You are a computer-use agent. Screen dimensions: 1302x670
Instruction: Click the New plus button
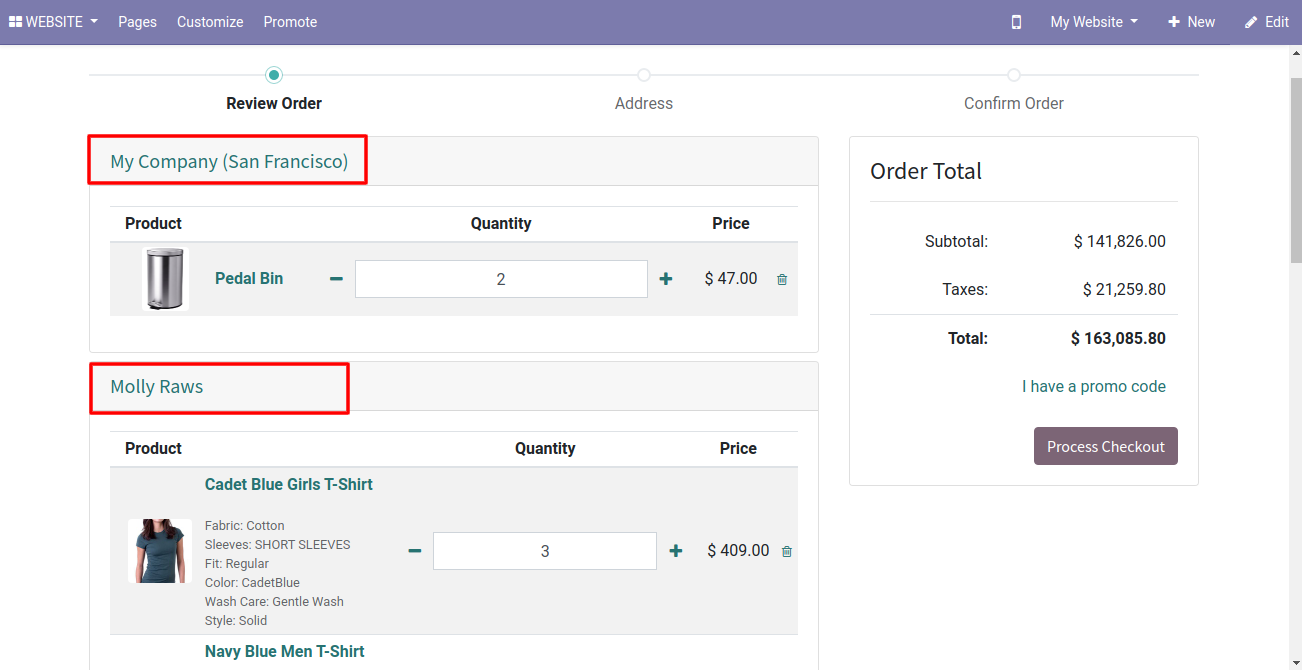pyautogui.click(x=1191, y=22)
